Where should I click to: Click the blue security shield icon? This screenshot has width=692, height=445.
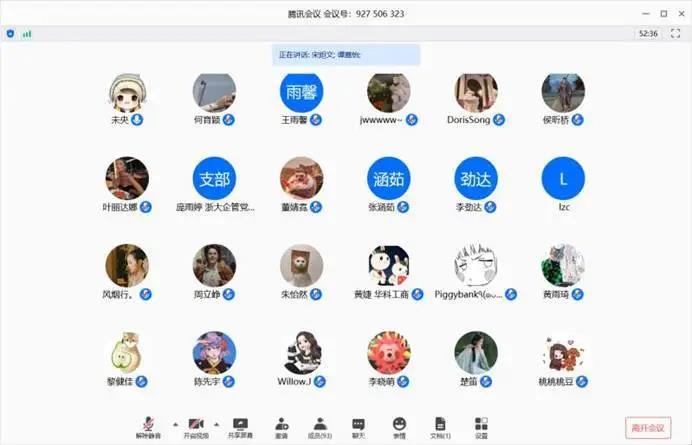click(x=11, y=33)
